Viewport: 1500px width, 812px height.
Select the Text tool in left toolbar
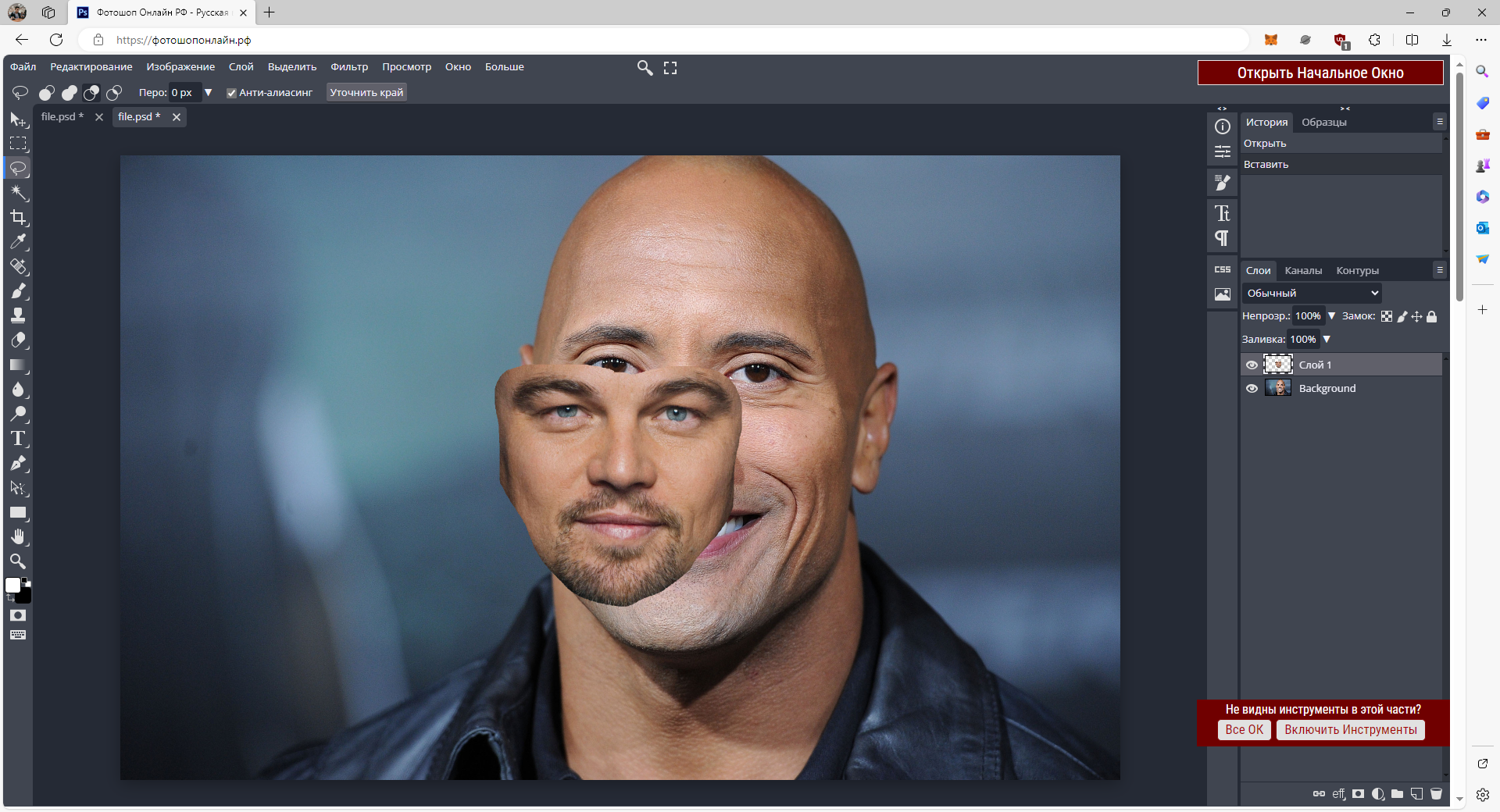[19, 439]
